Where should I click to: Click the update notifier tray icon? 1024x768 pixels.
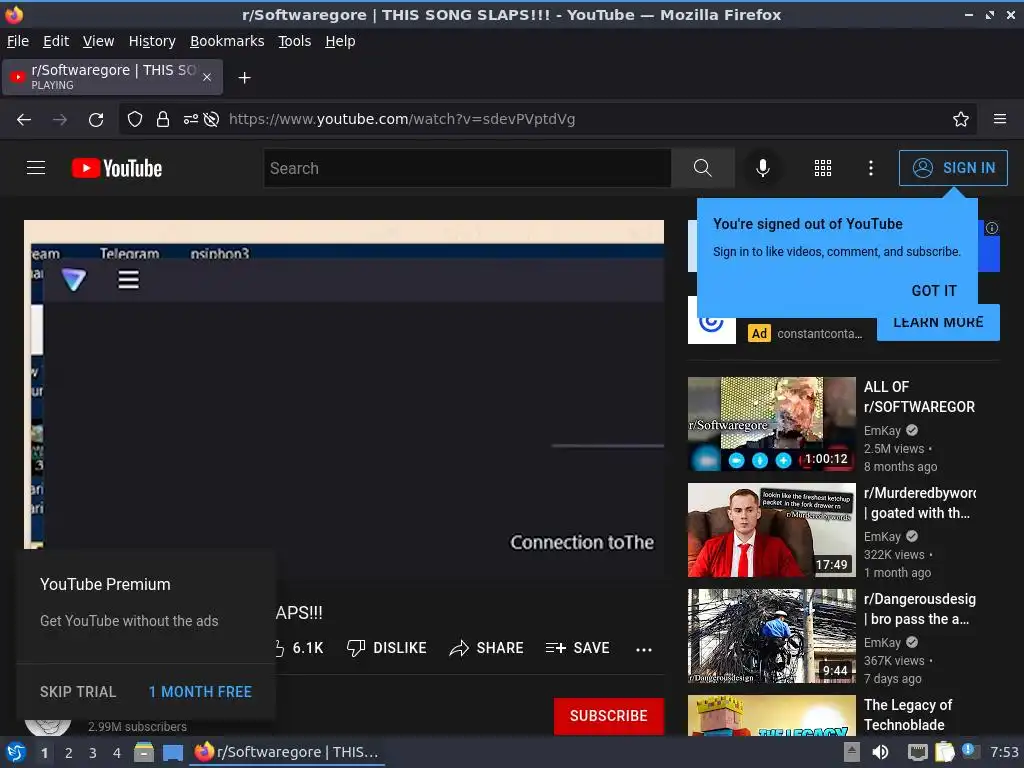[970, 751]
